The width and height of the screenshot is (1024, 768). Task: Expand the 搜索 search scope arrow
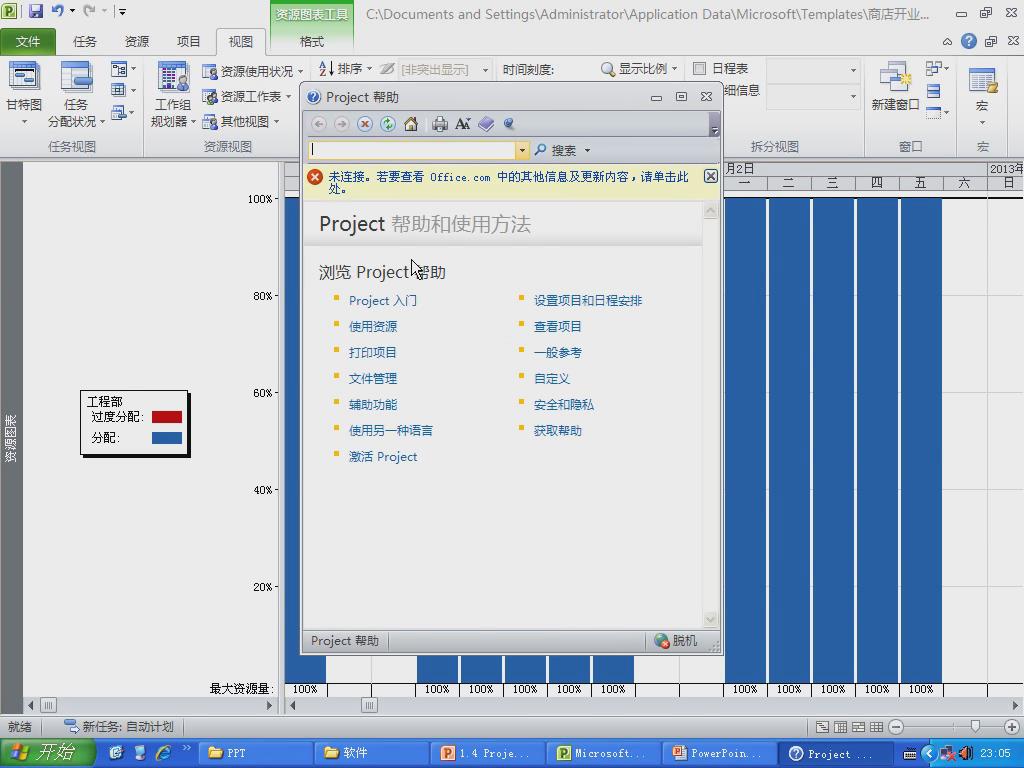click(587, 151)
